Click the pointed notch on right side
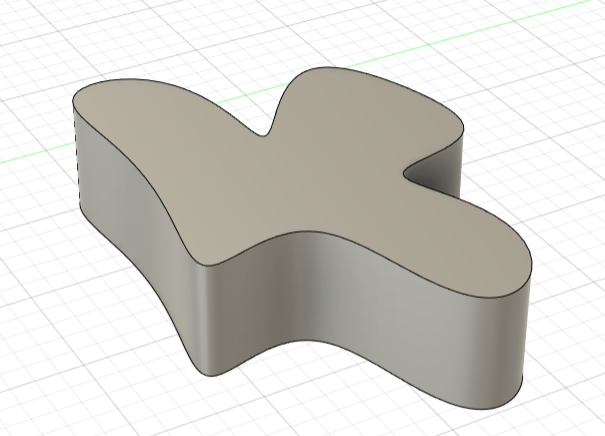The height and width of the screenshot is (436, 605). point(408,176)
